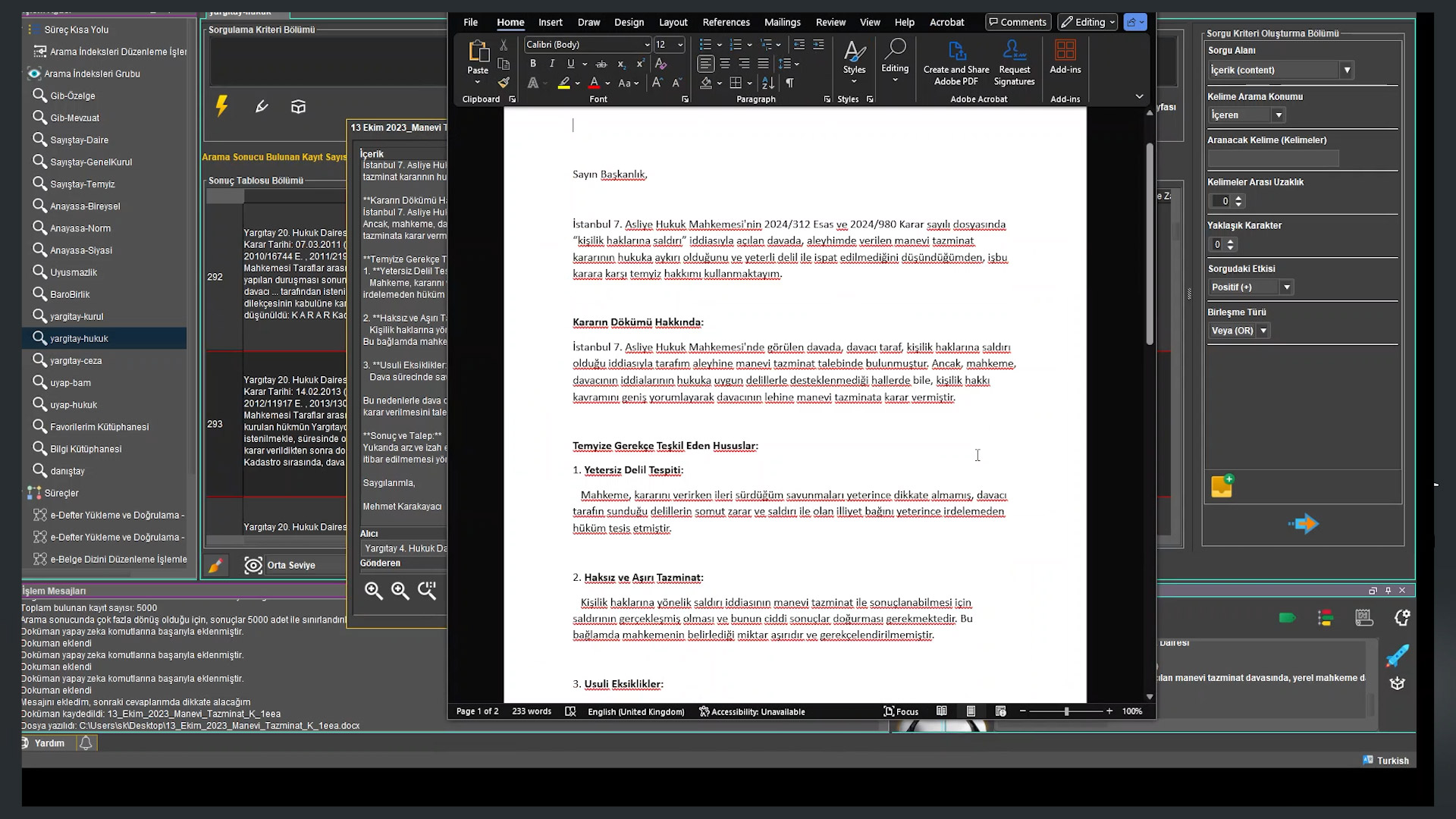Click the Format Painter icon in Clipboard
Screen dimensions: 1456x819
click(x=504, y=83)
